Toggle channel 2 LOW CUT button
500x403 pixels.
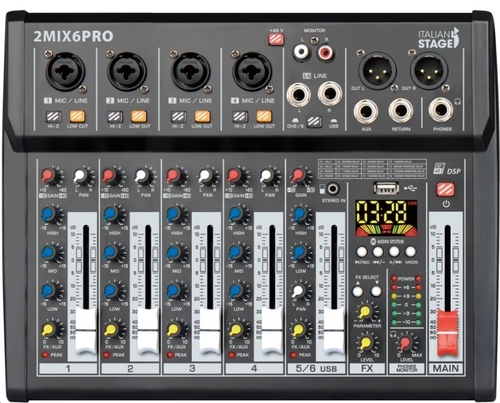click(x=139, y=117)
